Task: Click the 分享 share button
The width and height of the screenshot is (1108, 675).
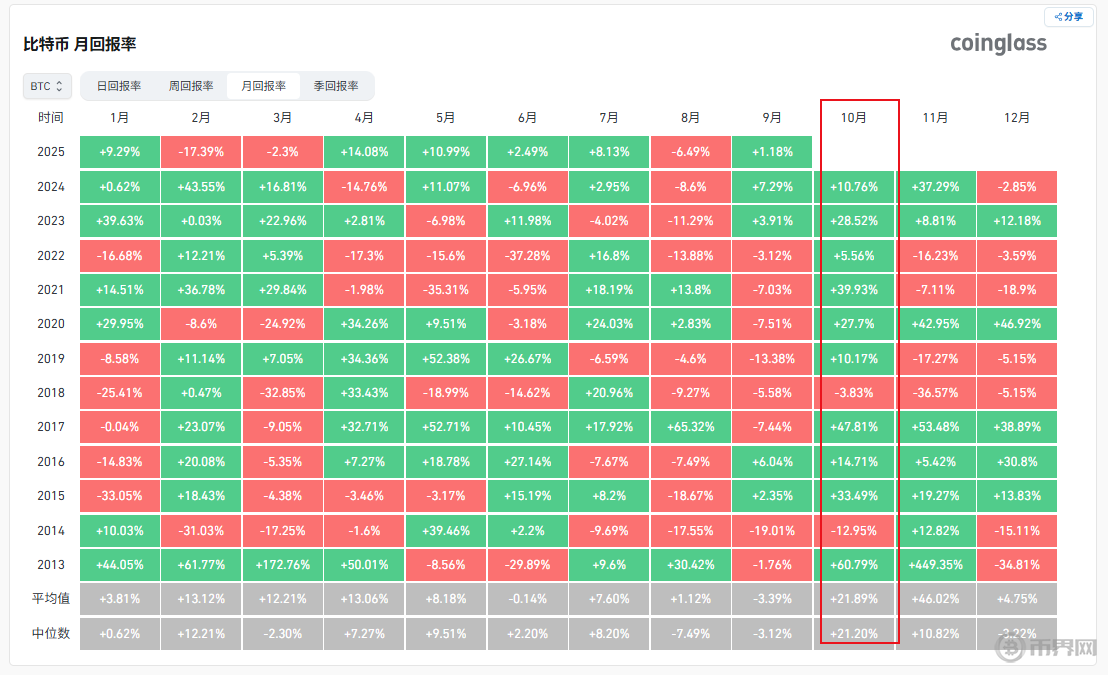Action: 1069,17
